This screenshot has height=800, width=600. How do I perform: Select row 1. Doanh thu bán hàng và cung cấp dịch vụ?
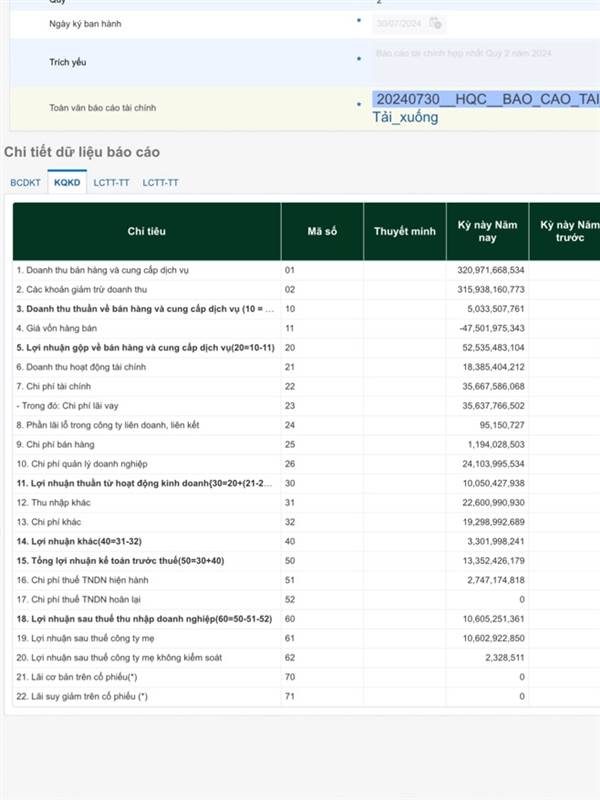[x=306, y=270]
